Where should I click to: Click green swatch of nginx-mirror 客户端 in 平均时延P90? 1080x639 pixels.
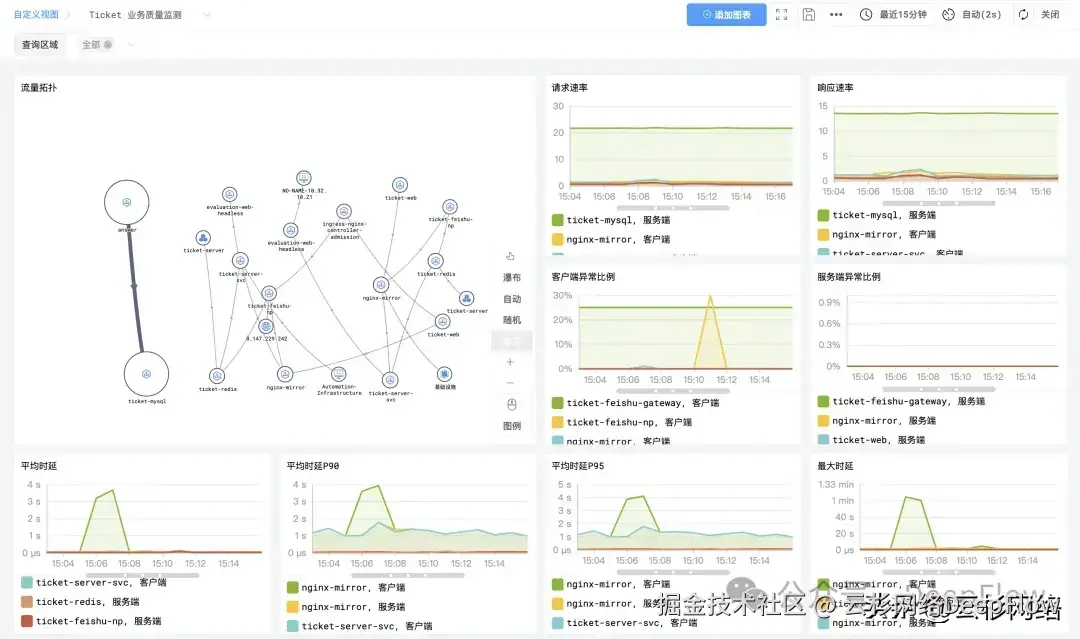pos(292,587)
